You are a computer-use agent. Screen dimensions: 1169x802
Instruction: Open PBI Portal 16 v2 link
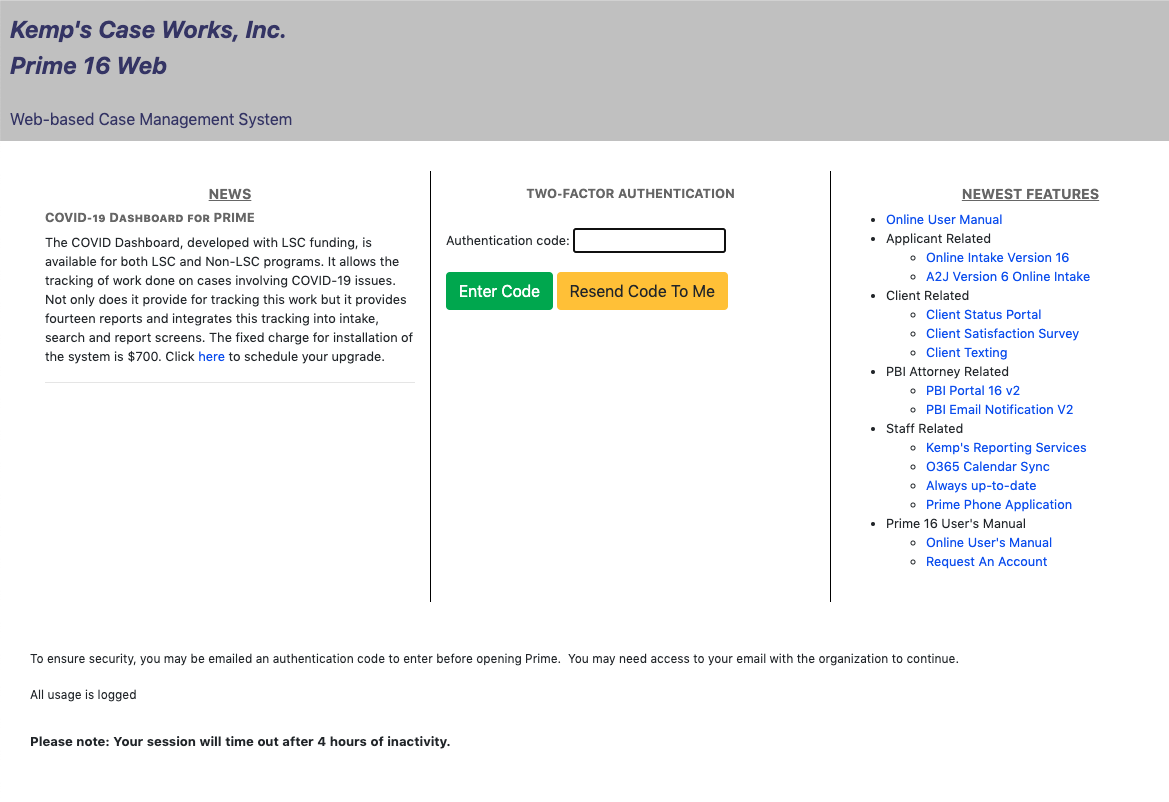[x=972, y=391]
